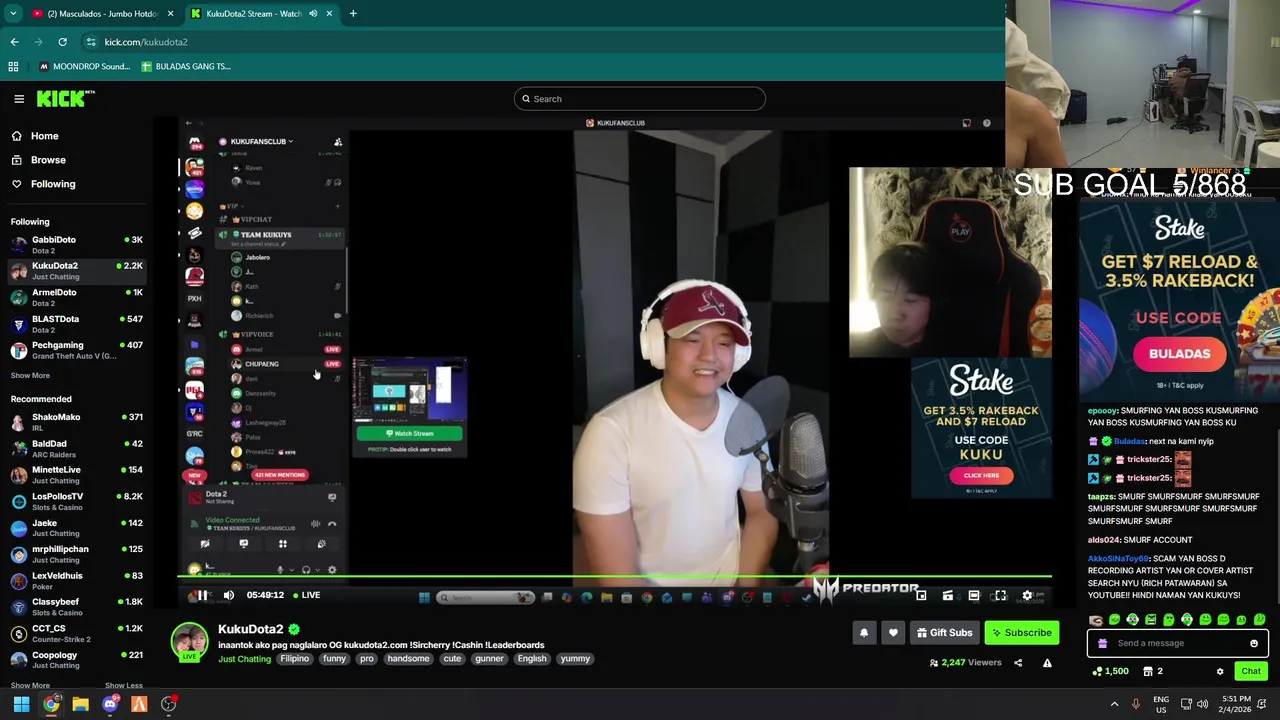Open chat settings gear icon
The image size is (1280, 720).
pos(1220,671)
